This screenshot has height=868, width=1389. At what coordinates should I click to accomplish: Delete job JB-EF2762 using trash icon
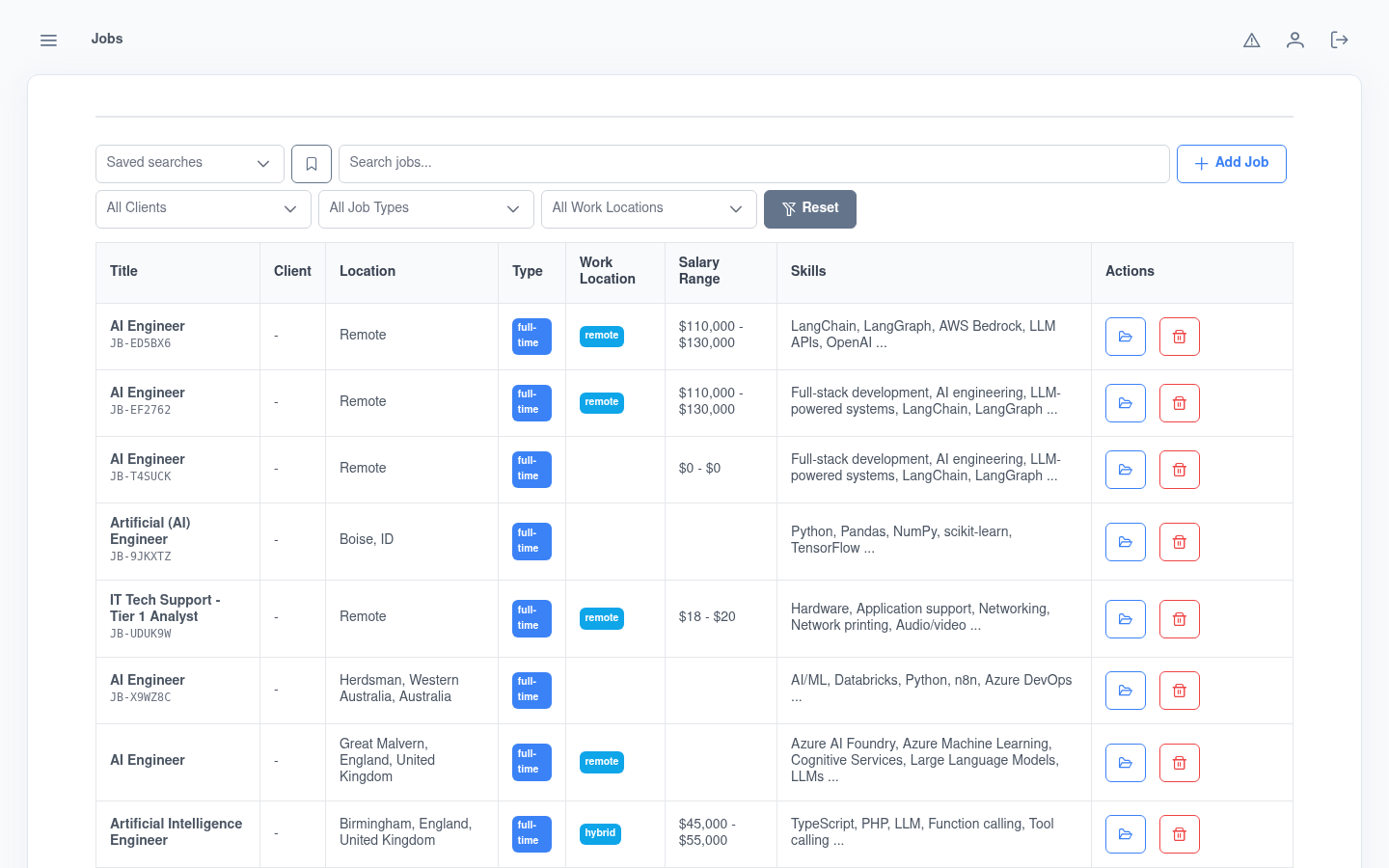coord(1180,403)
